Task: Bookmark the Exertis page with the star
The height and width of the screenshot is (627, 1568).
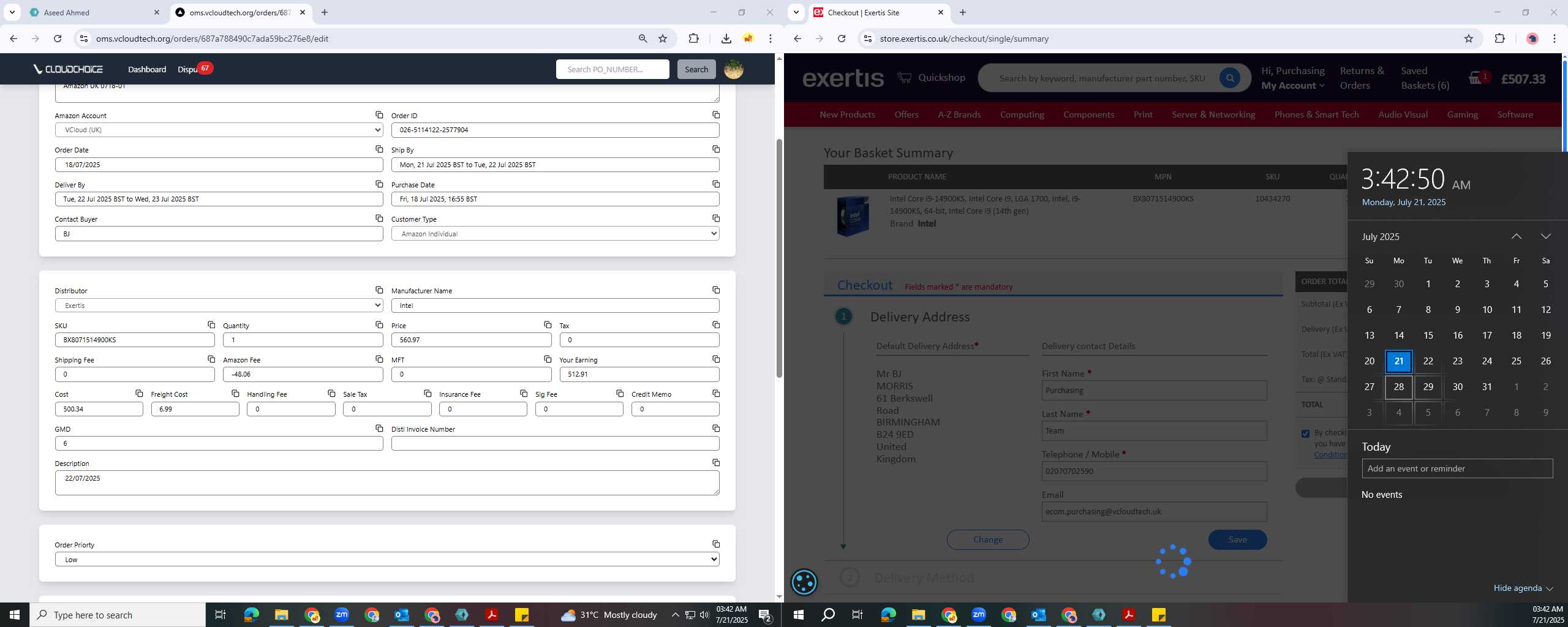Action: [1468, 39]
